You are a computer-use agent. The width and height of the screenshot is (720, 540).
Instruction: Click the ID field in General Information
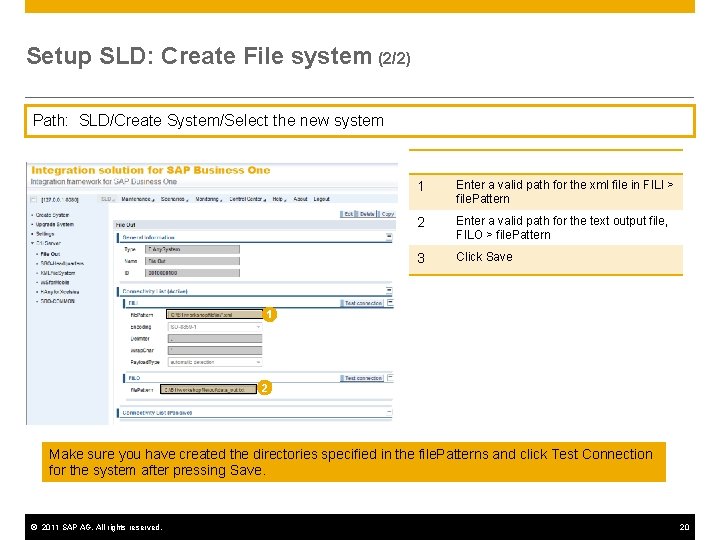pos(192,273)
